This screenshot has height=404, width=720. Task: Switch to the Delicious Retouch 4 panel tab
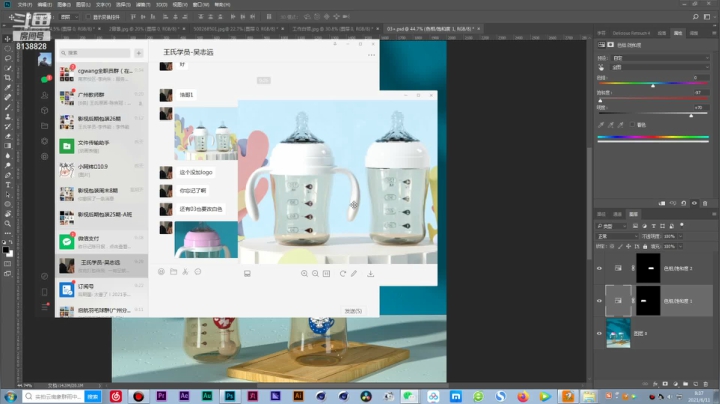(x=631, y=33)
